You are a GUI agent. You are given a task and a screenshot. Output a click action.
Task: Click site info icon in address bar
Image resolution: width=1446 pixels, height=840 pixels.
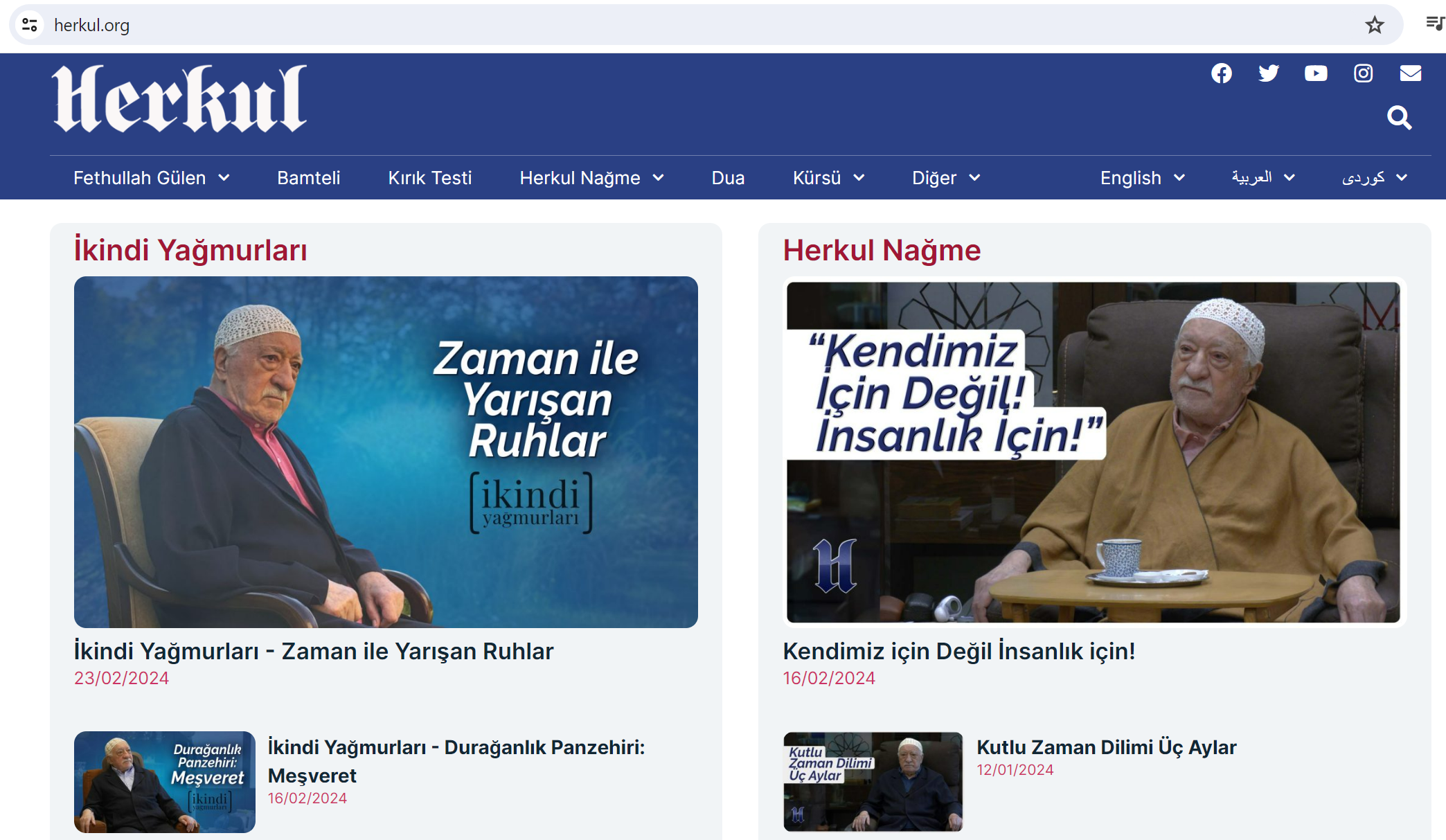pyautogui.click(x=30, y=26)
